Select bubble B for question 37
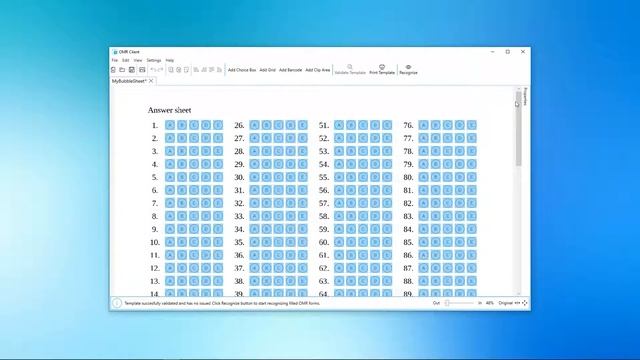The width and height of the screenshot is (640, 360). coord(267,268)
